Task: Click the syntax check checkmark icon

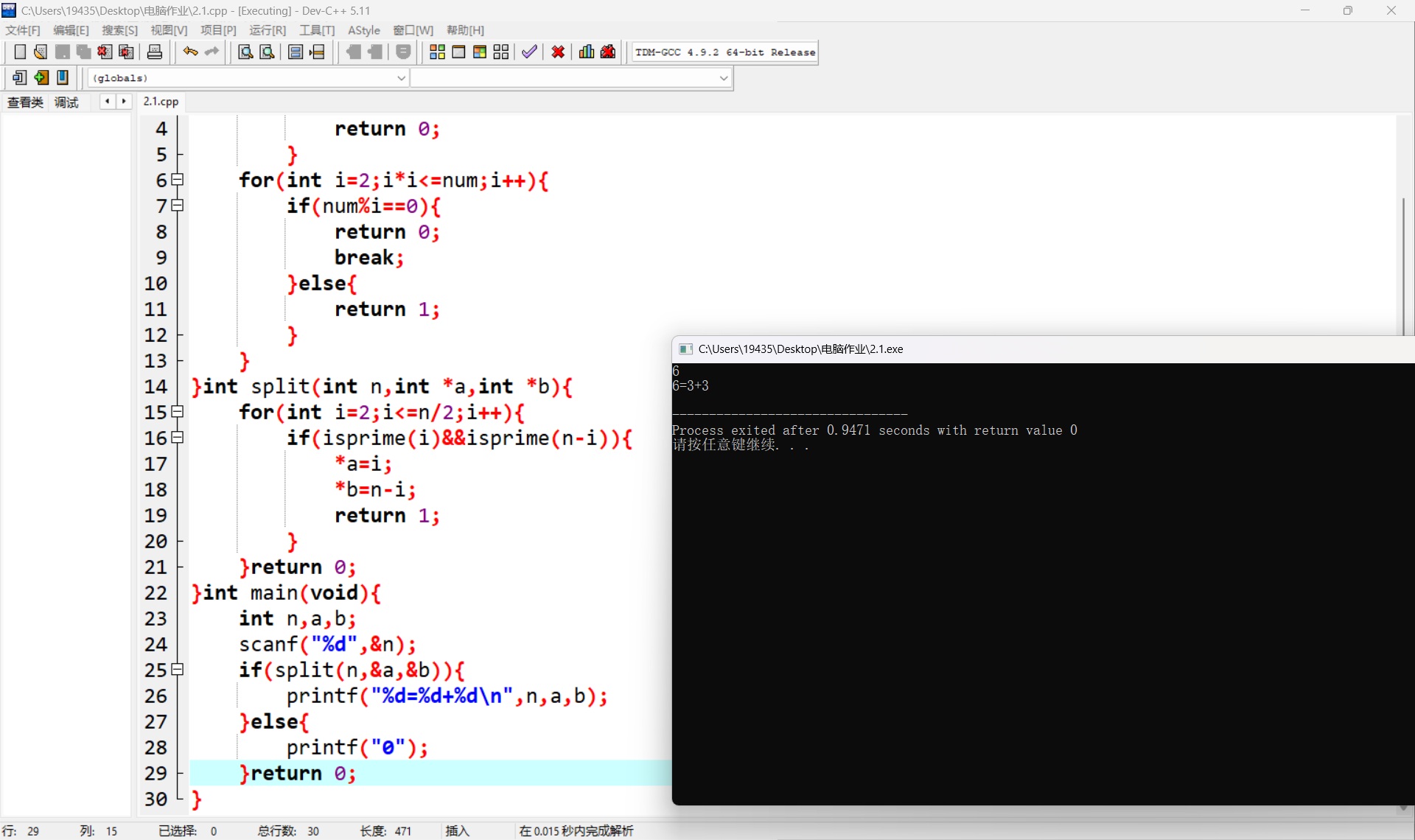Action: [529, 52]
